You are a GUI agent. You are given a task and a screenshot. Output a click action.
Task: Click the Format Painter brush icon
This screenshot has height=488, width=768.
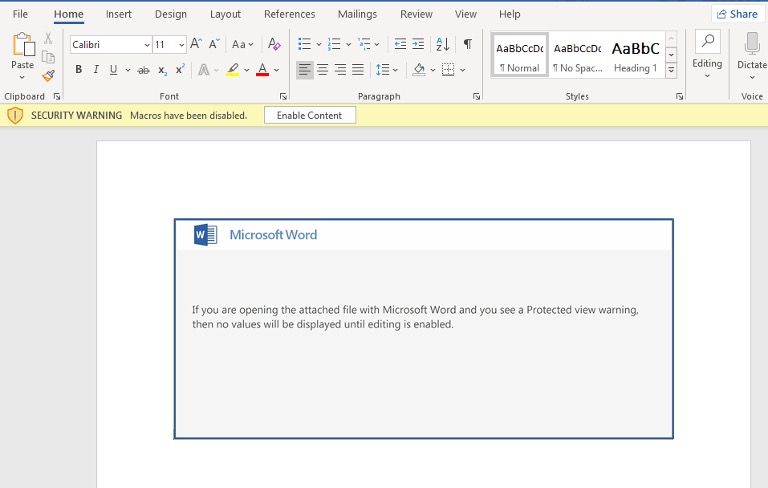pyautogui.click(x=48, y=75)
